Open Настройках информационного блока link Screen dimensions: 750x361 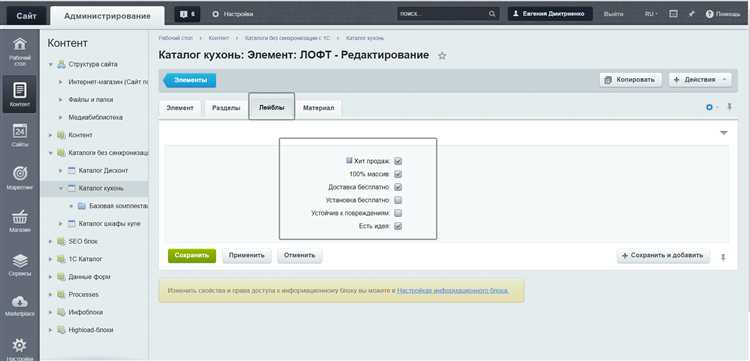tap(452, 290)
